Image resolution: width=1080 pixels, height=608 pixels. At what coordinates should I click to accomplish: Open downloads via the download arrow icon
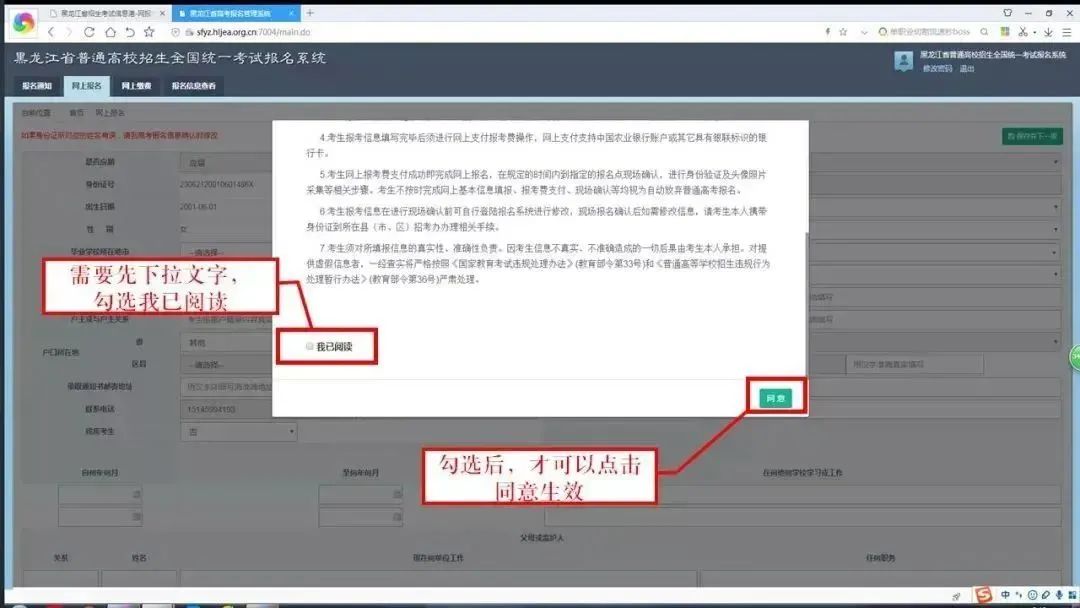(1048, 32)
